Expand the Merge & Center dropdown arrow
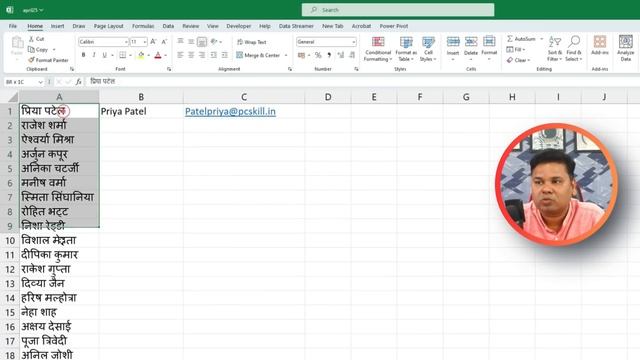Screen dimensions: 640x360 [286, 55]
